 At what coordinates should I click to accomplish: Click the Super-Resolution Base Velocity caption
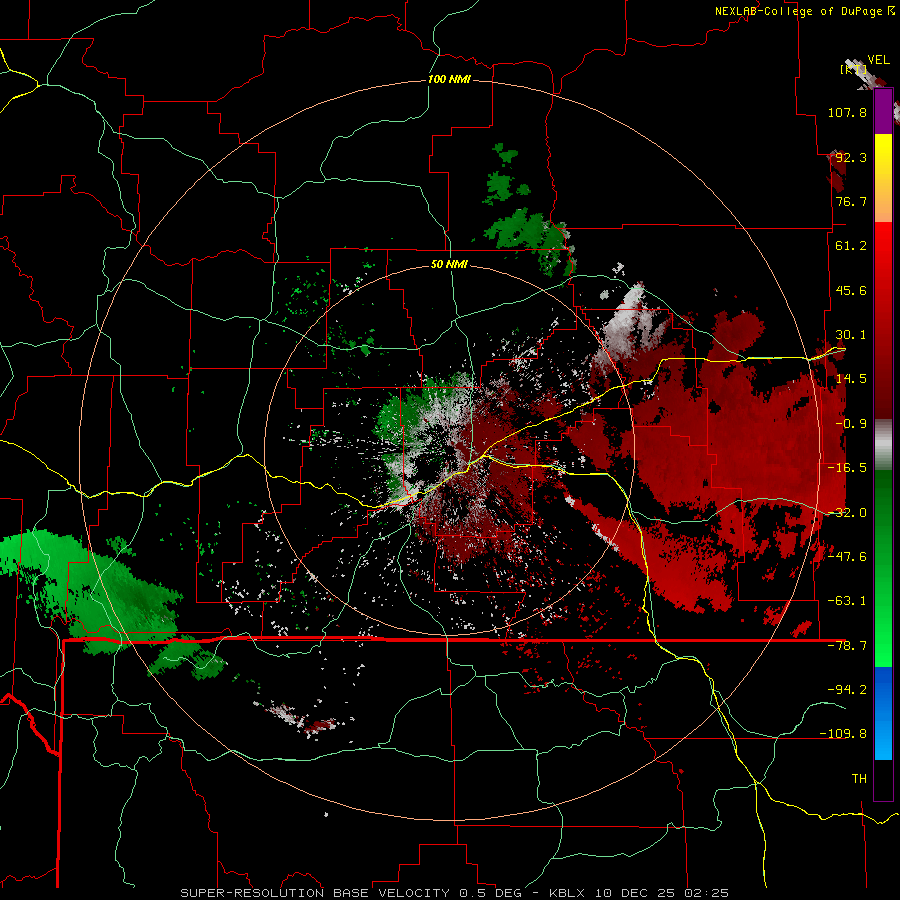pyautogui.click(x=455, y=893)
